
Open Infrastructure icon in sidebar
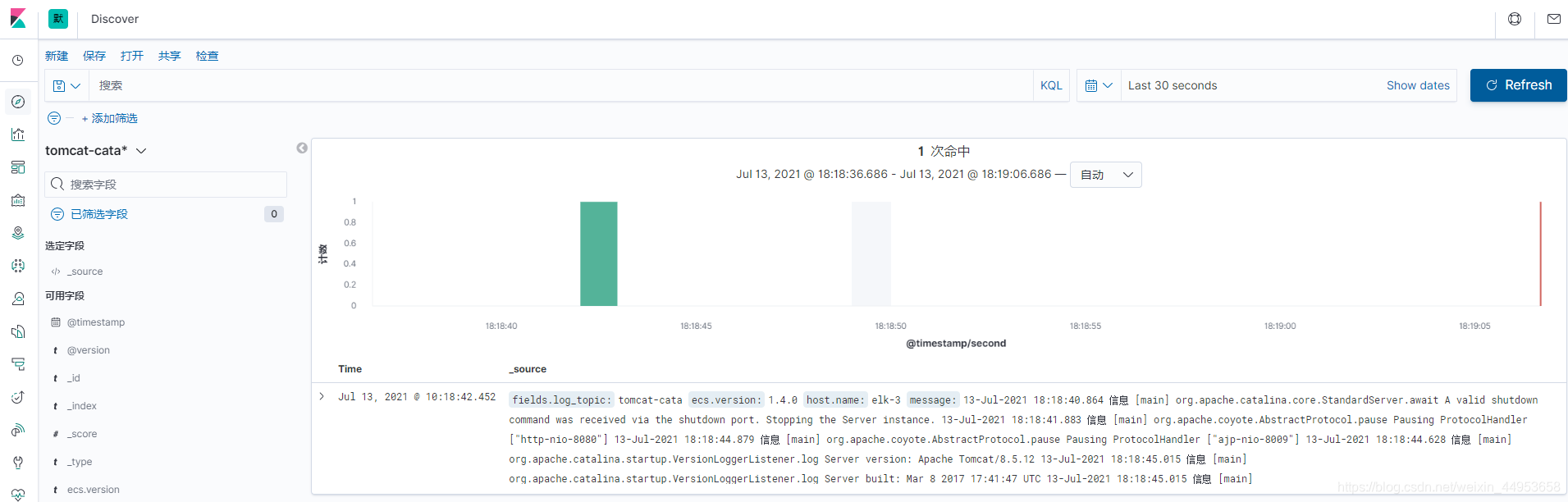tap(18, 299)
